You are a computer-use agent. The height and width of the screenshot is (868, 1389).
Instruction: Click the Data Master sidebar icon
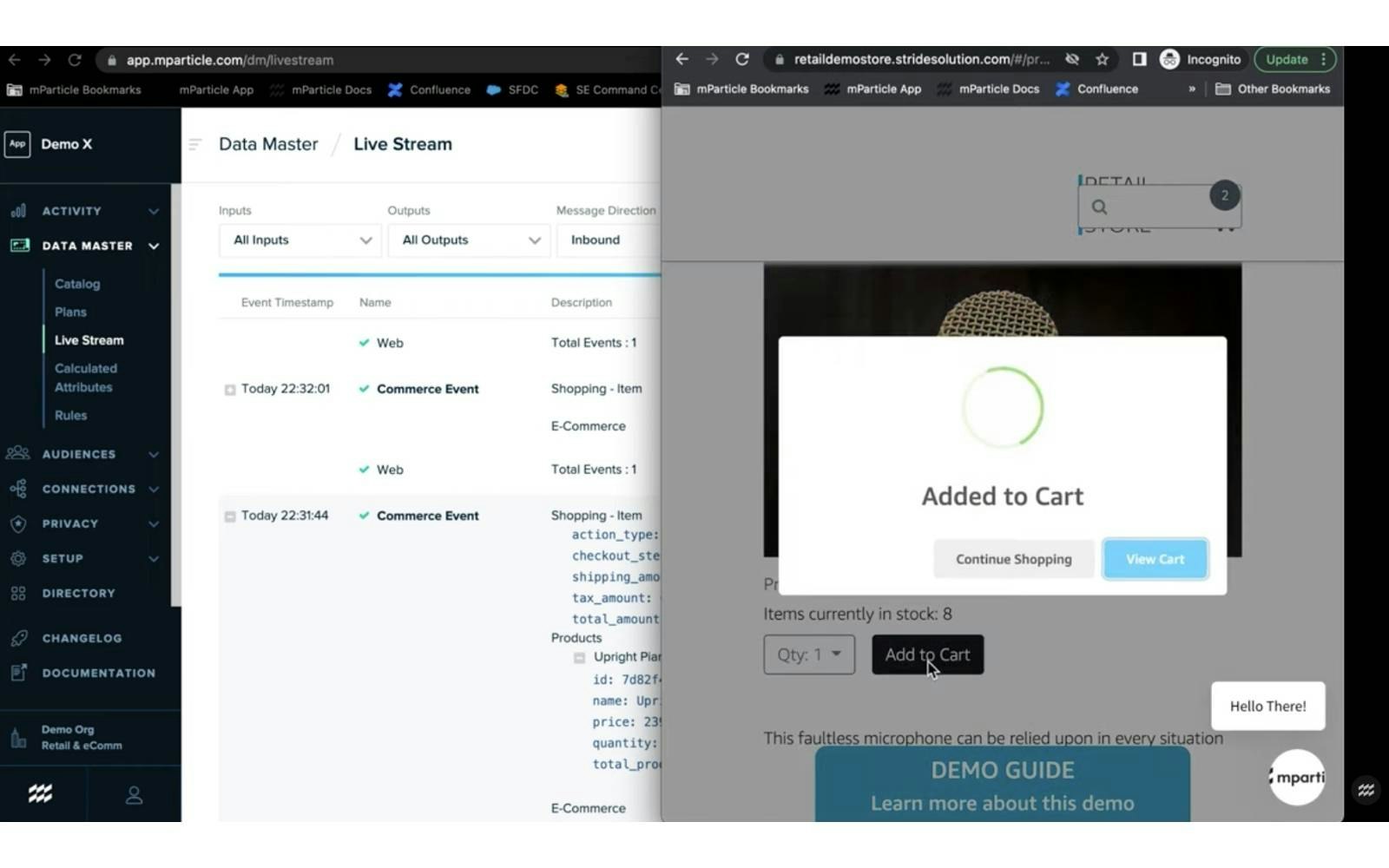(x=19, y=246)
